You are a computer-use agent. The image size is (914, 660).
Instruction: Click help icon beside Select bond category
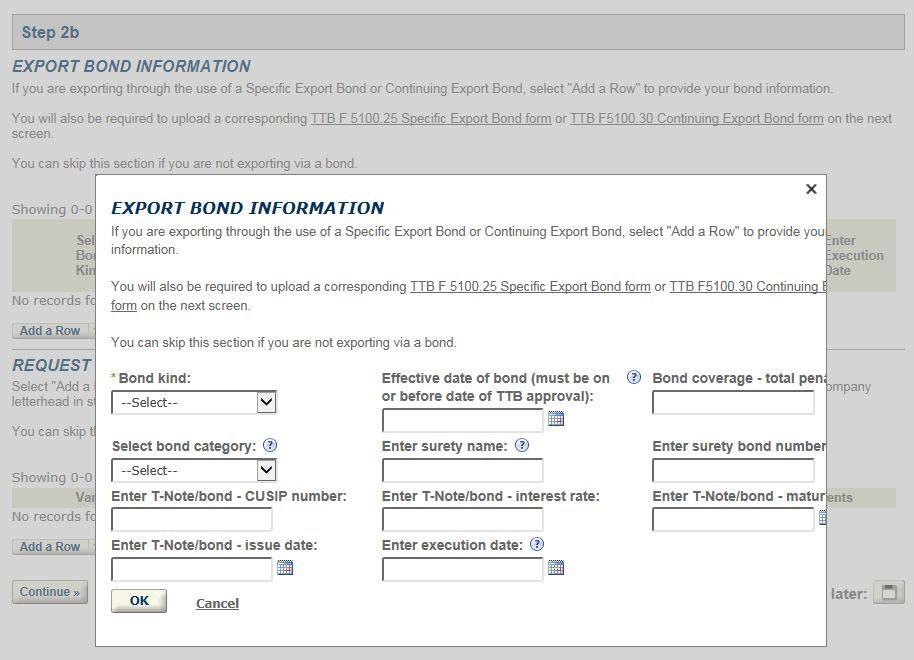point(270,446)
